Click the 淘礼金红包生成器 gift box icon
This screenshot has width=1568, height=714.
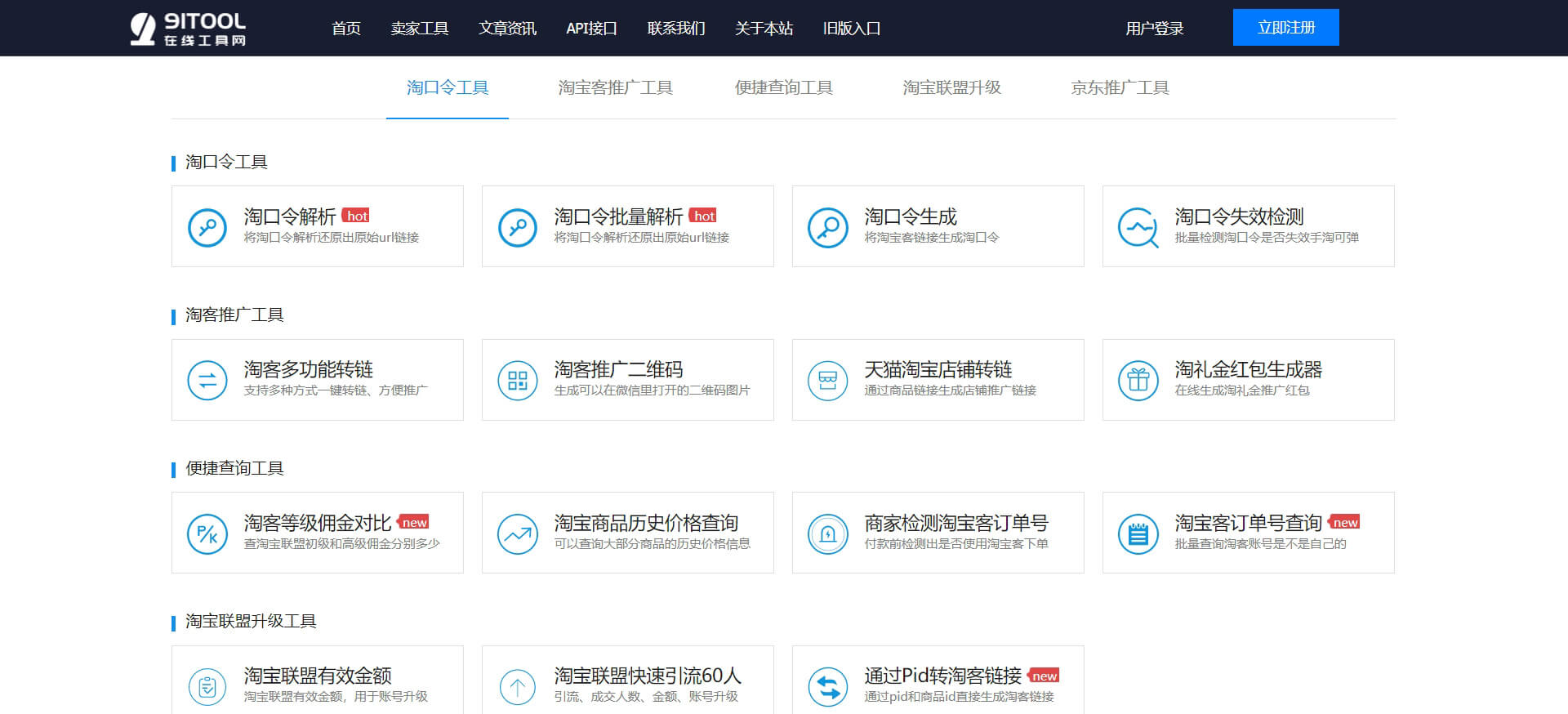(x=1138, y=381)
